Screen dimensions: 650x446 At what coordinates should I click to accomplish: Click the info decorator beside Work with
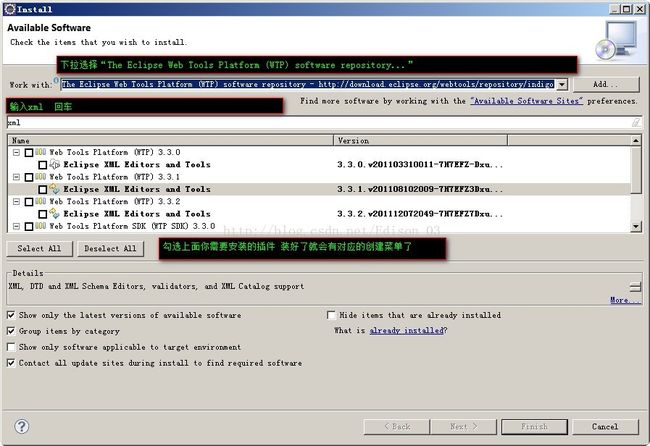56,80
